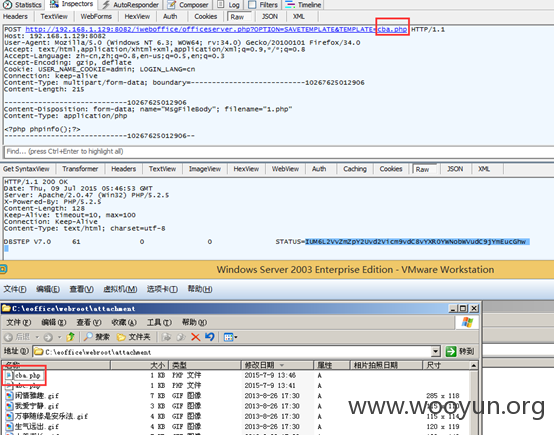Click the green Go (转到) arrow
554x435 pixels.
point(451,351)
